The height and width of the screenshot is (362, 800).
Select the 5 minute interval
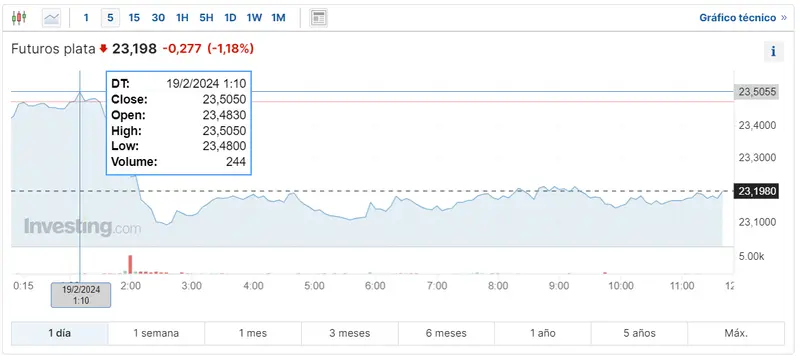(110, 18)
